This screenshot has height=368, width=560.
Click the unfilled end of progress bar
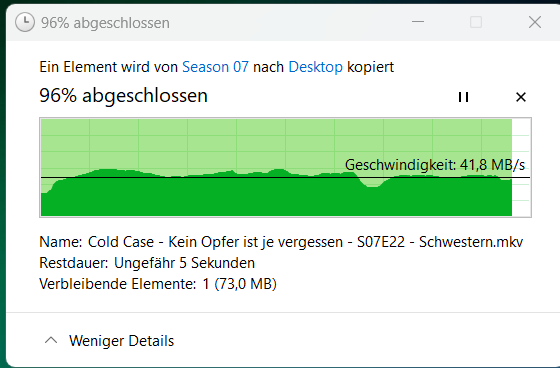[521, 167]
